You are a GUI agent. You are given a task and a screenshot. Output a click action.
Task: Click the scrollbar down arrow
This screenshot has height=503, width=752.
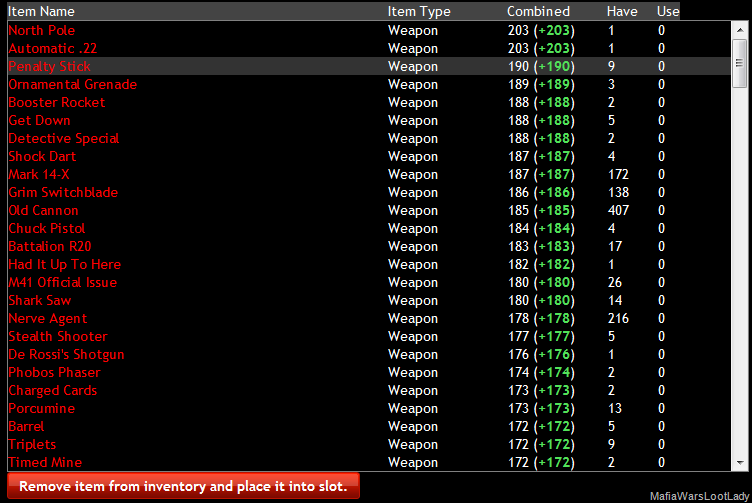[740, 462]
